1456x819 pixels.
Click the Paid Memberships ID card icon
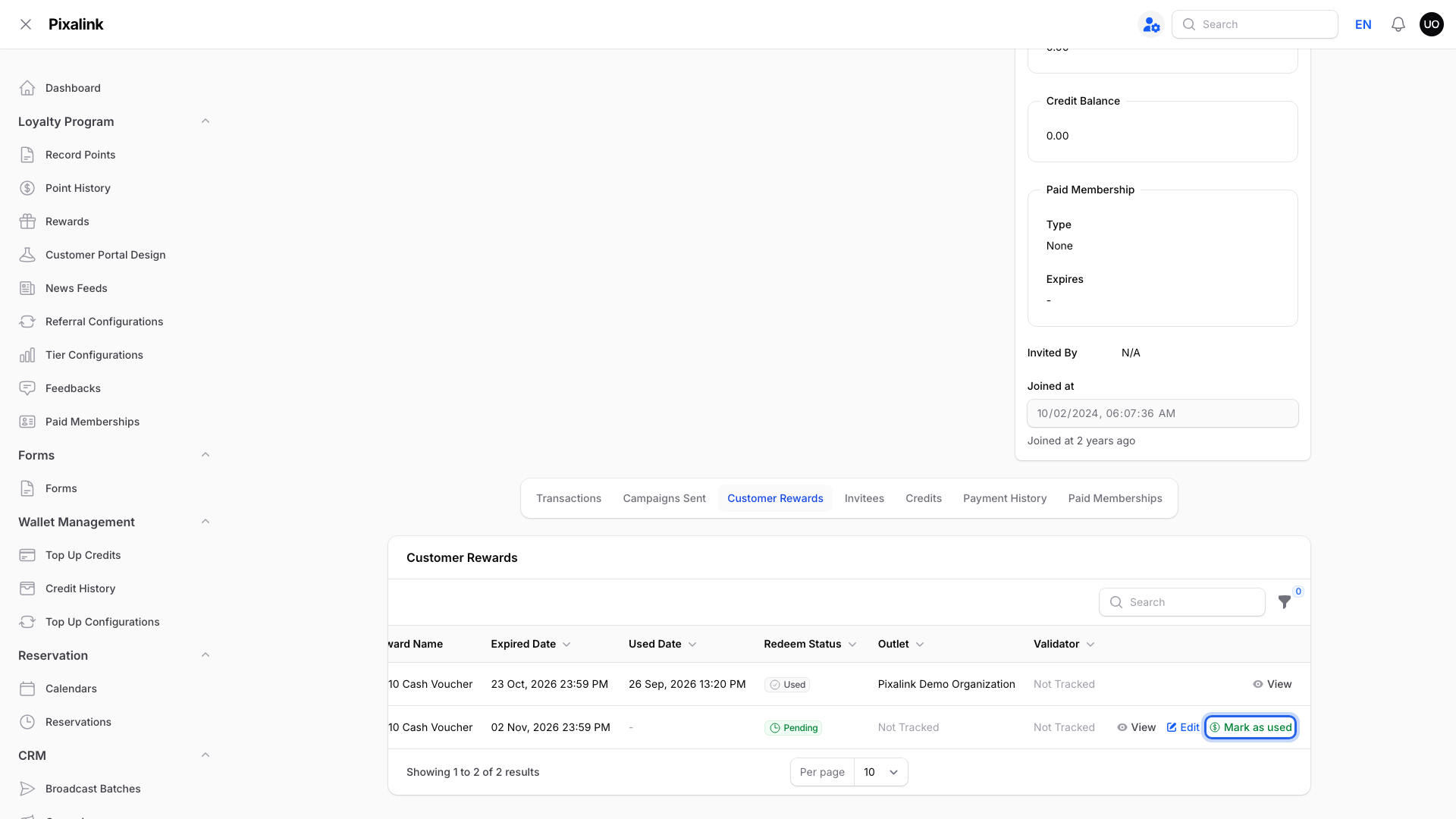pos(27,422)
